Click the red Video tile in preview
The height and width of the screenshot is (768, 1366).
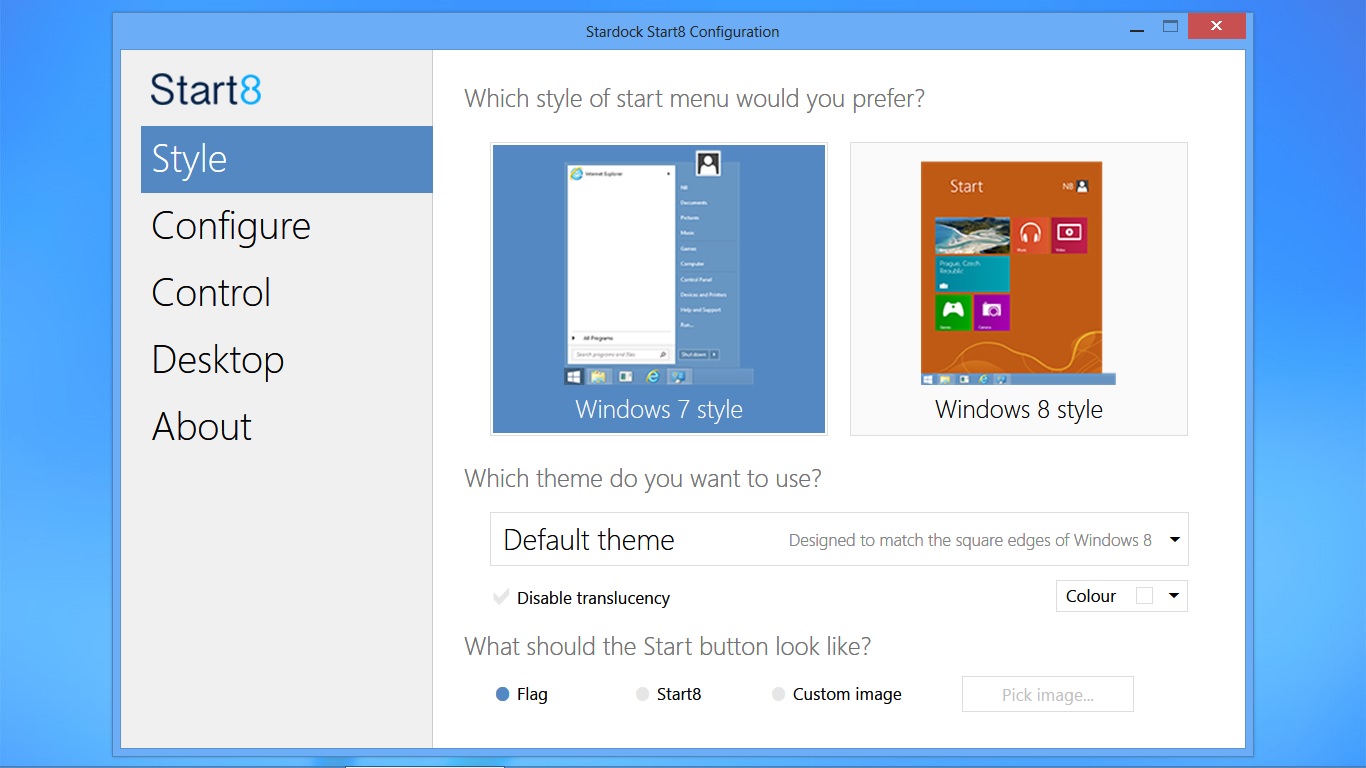point(1069,235)
